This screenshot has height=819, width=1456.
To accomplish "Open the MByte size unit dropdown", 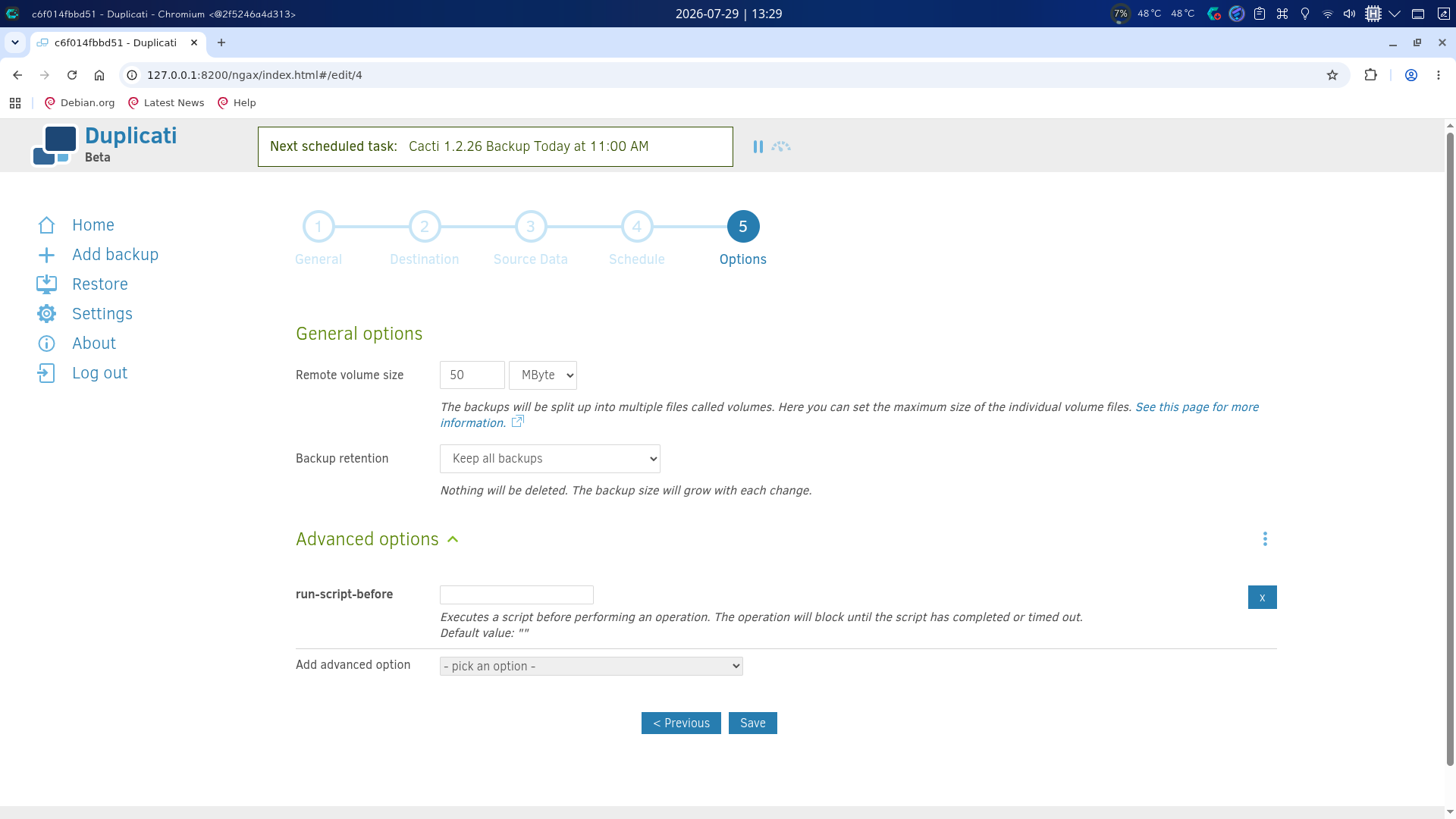I will tap(543, 375).
